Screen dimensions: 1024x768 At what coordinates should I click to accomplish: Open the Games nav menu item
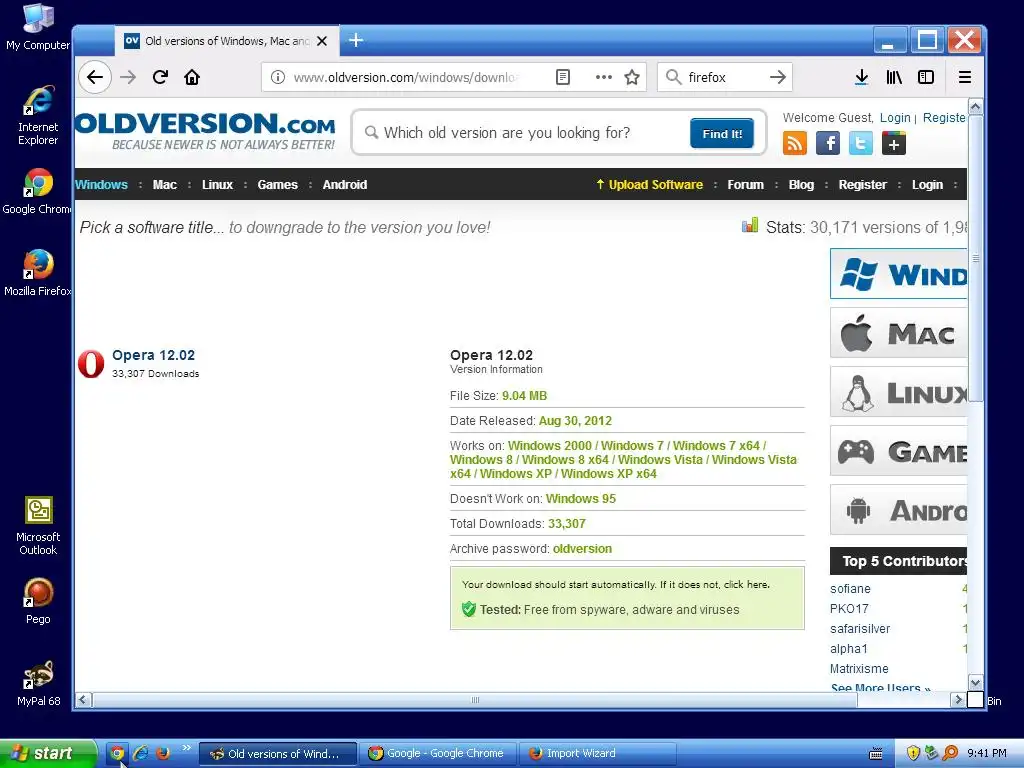(278, 185)
